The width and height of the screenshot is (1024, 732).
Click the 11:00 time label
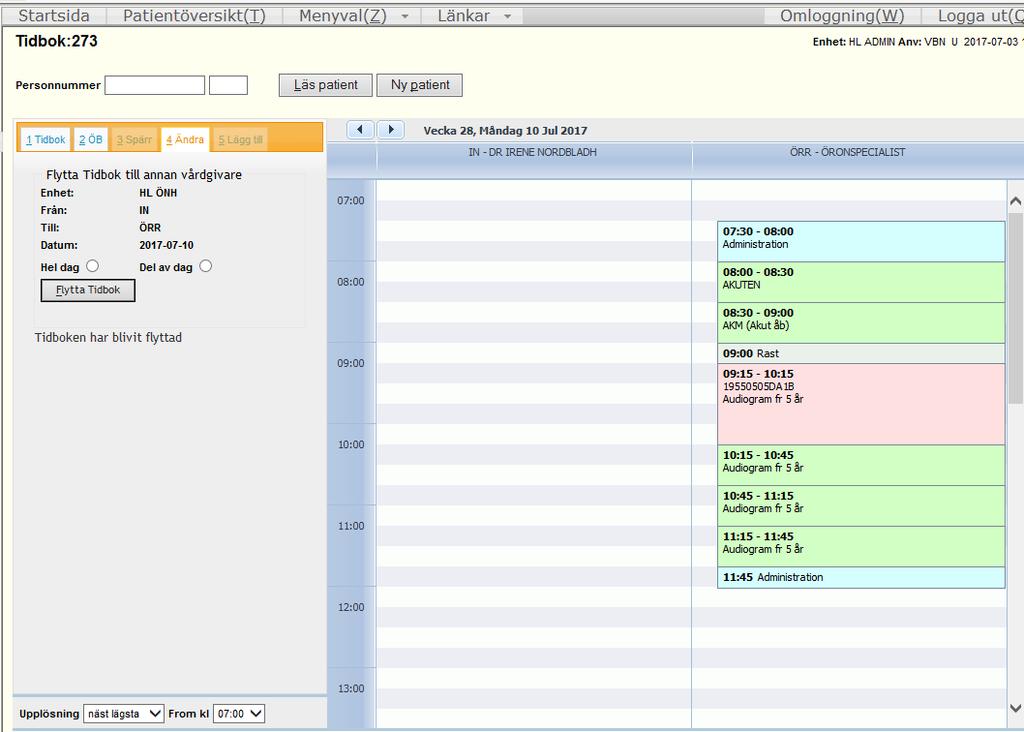tap(351, 526)
